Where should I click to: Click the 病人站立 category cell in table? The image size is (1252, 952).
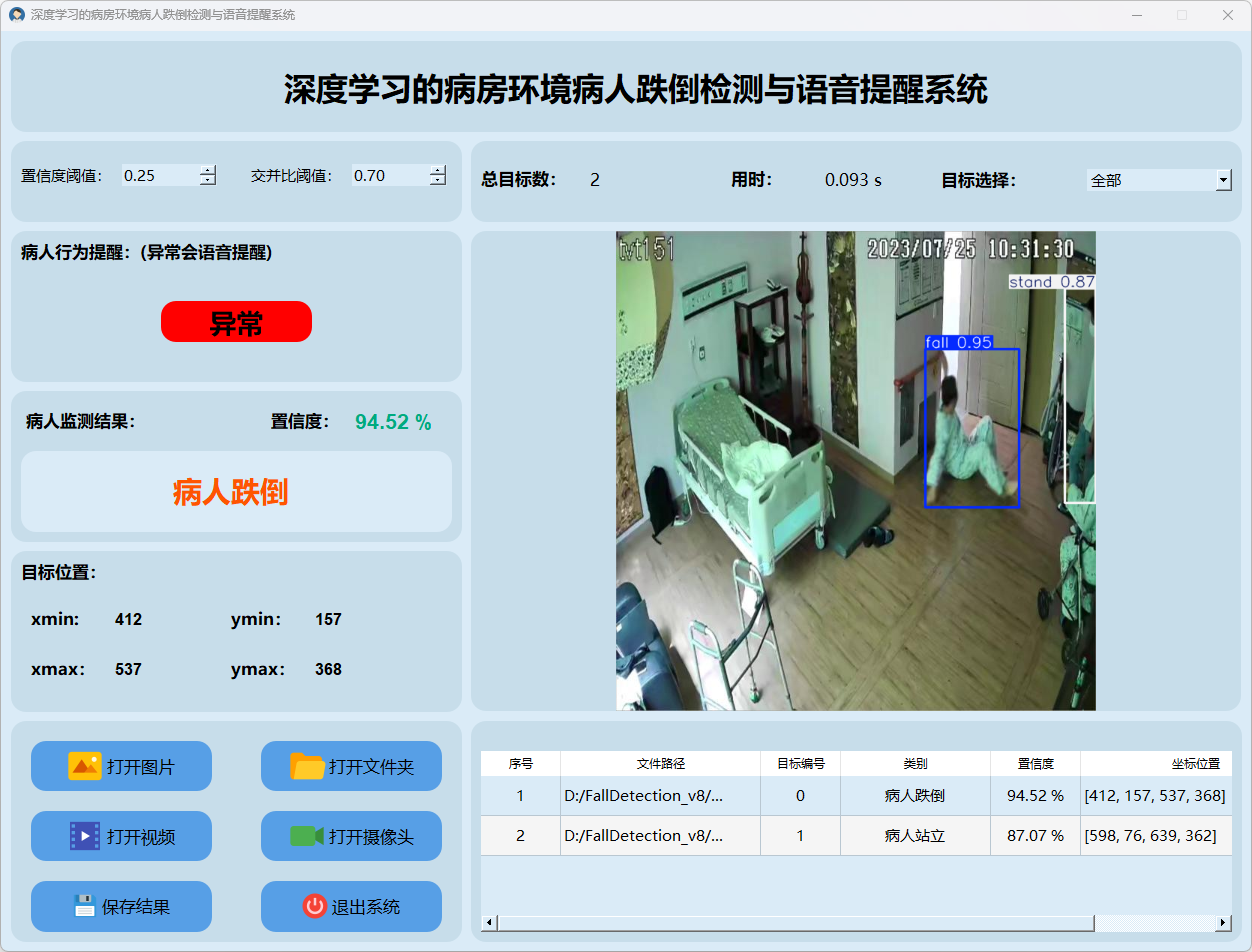[x=915, y=835]
